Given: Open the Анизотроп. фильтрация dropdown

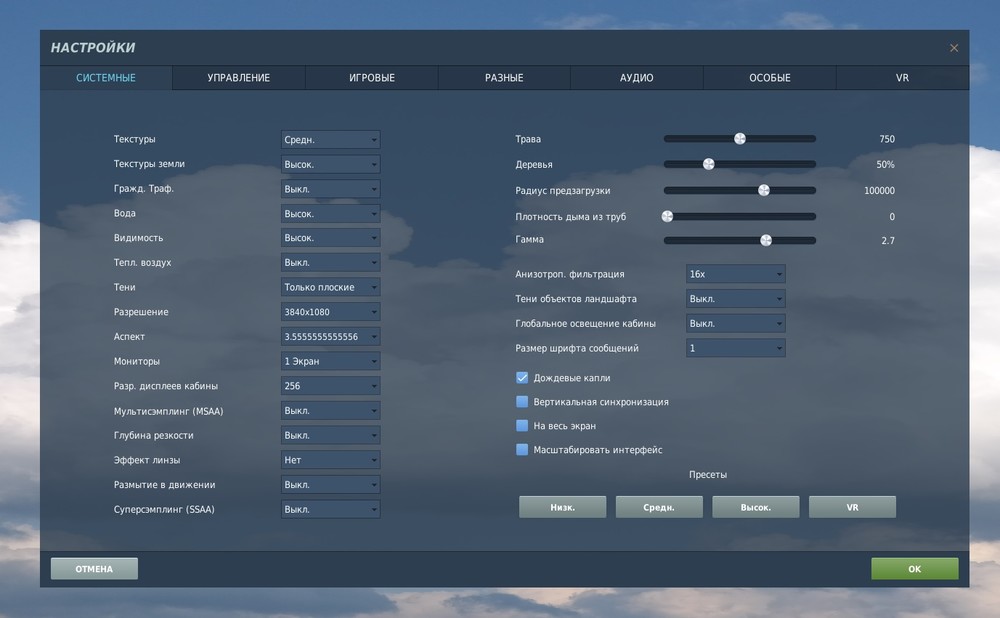Looking at the screenshot, I should tap(735, 274).
